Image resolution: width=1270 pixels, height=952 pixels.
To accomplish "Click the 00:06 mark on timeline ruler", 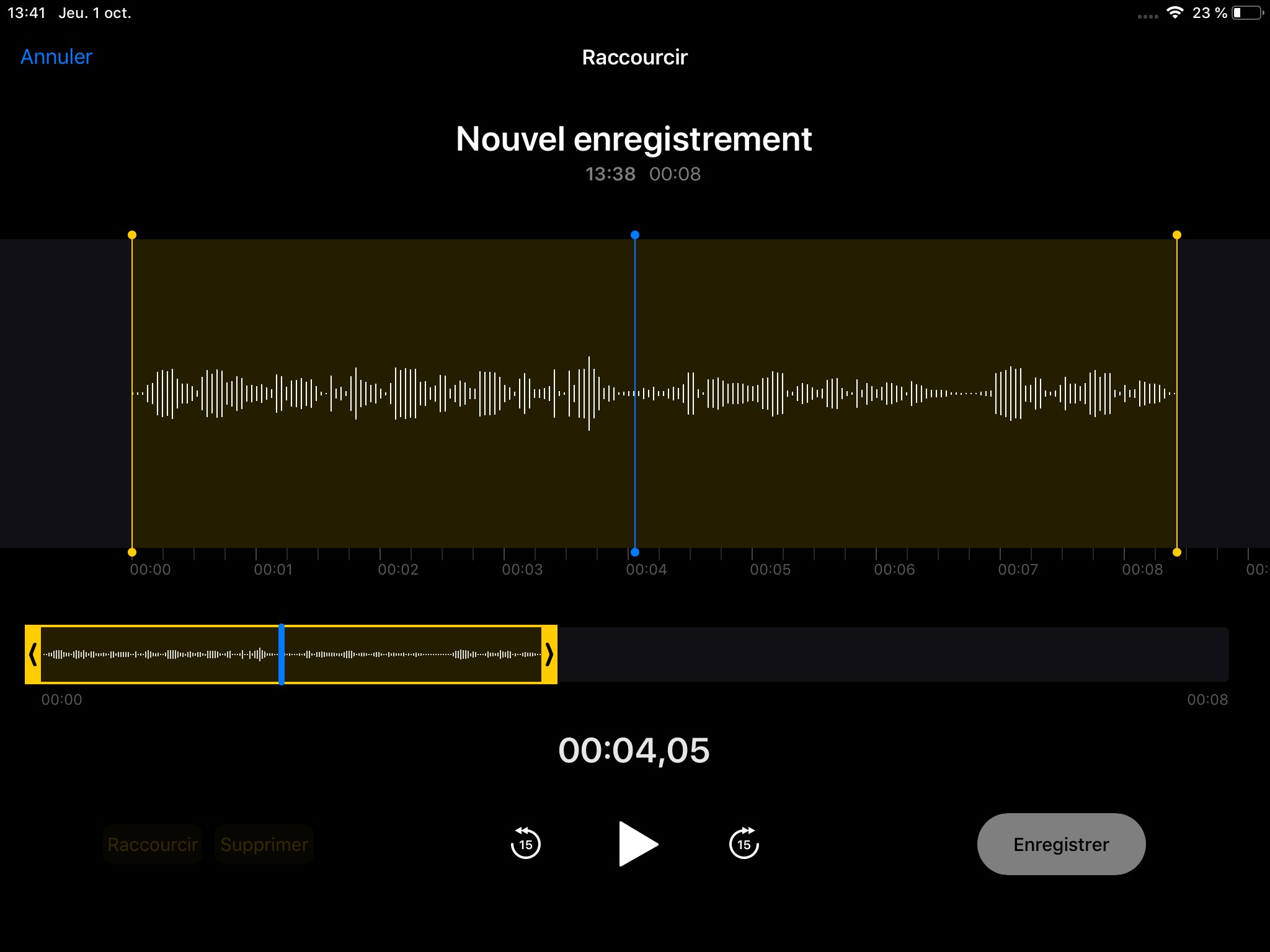I will click(894, 569).
